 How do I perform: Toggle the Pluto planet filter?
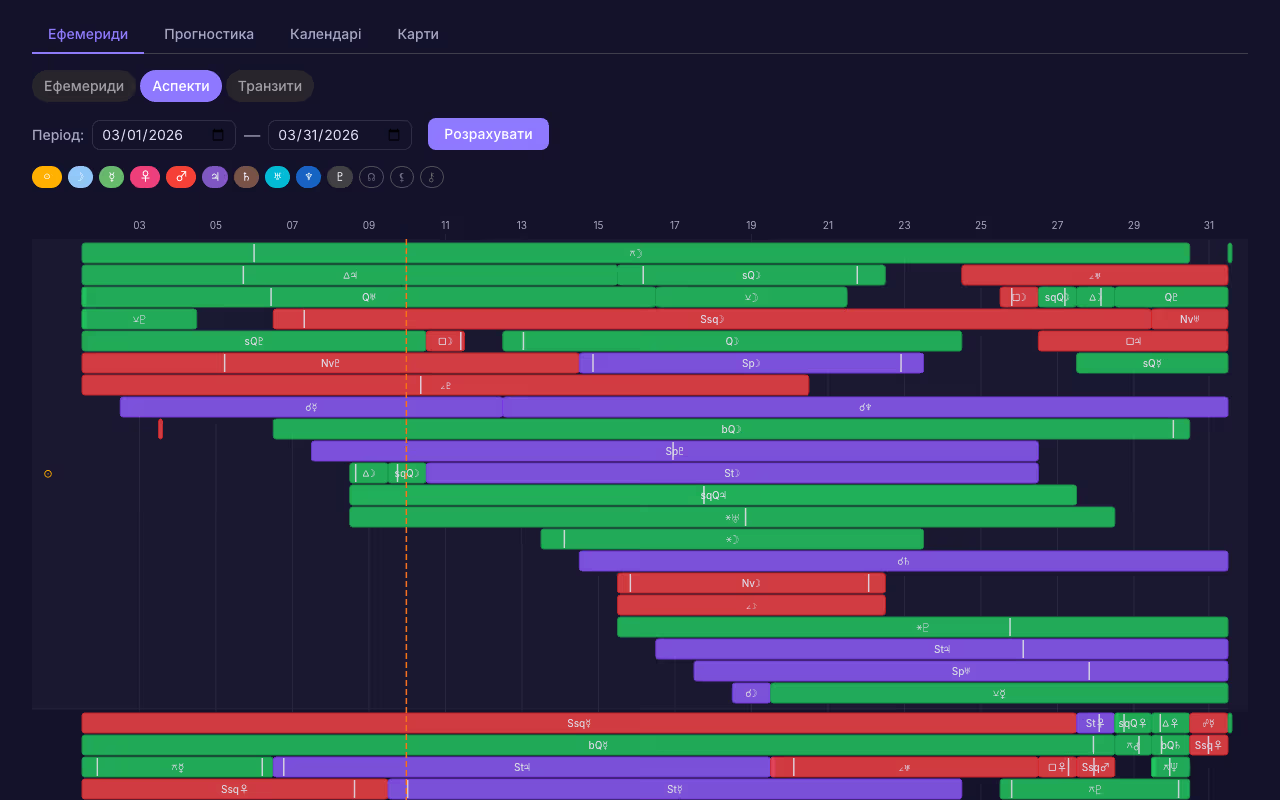[340, 177]
